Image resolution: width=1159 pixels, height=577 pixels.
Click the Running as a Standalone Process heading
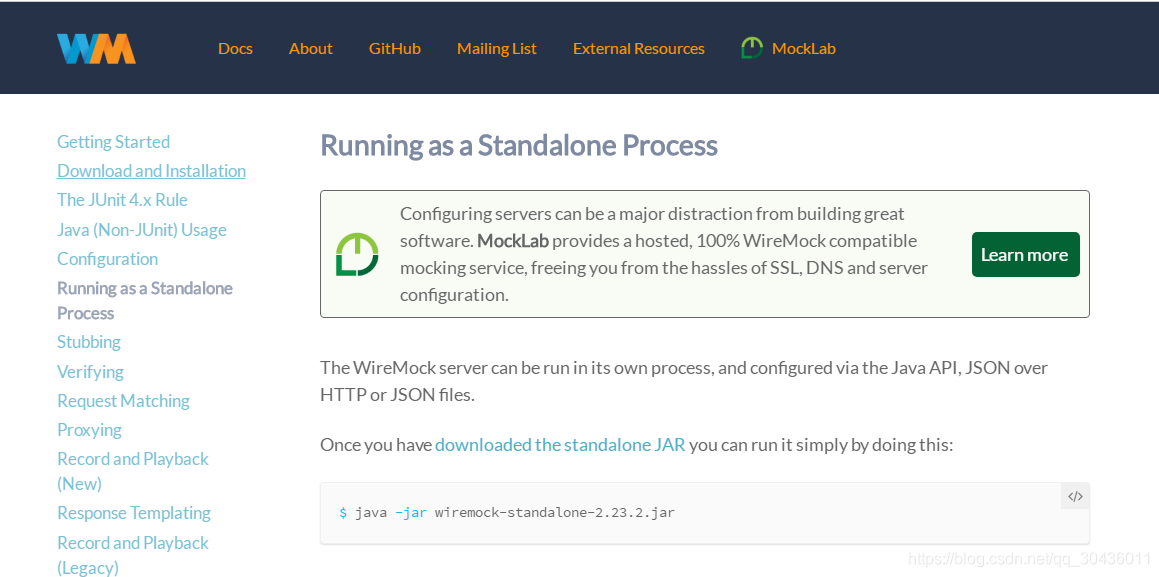[x=519, y=146]
